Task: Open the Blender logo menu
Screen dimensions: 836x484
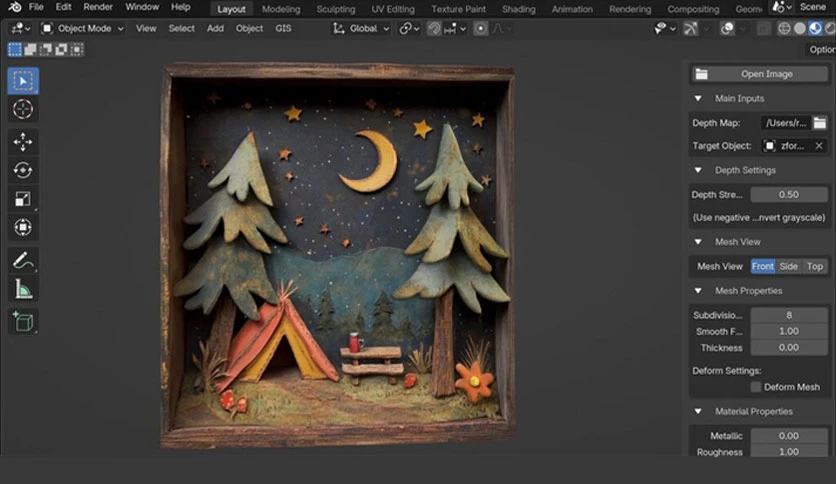Action: (15, 7)
